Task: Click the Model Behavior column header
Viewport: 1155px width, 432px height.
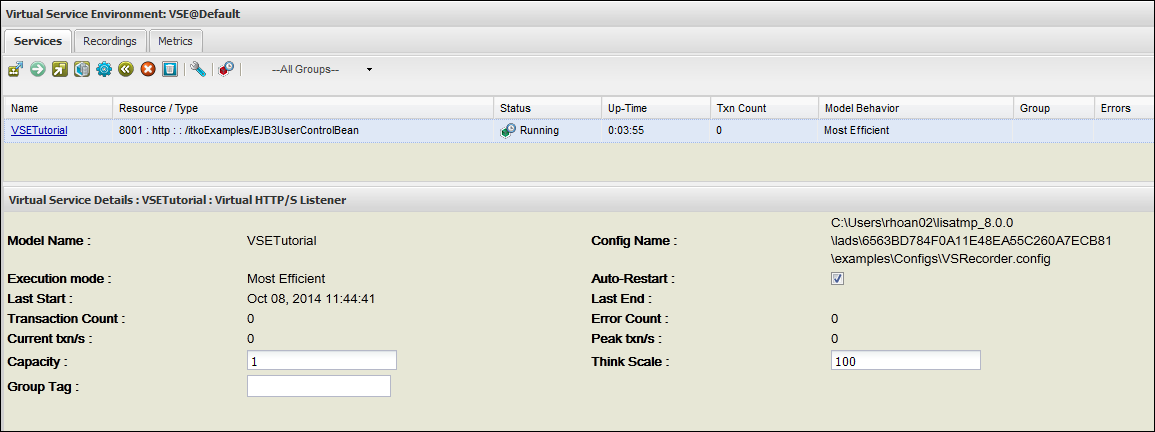Action: [916, 108]
